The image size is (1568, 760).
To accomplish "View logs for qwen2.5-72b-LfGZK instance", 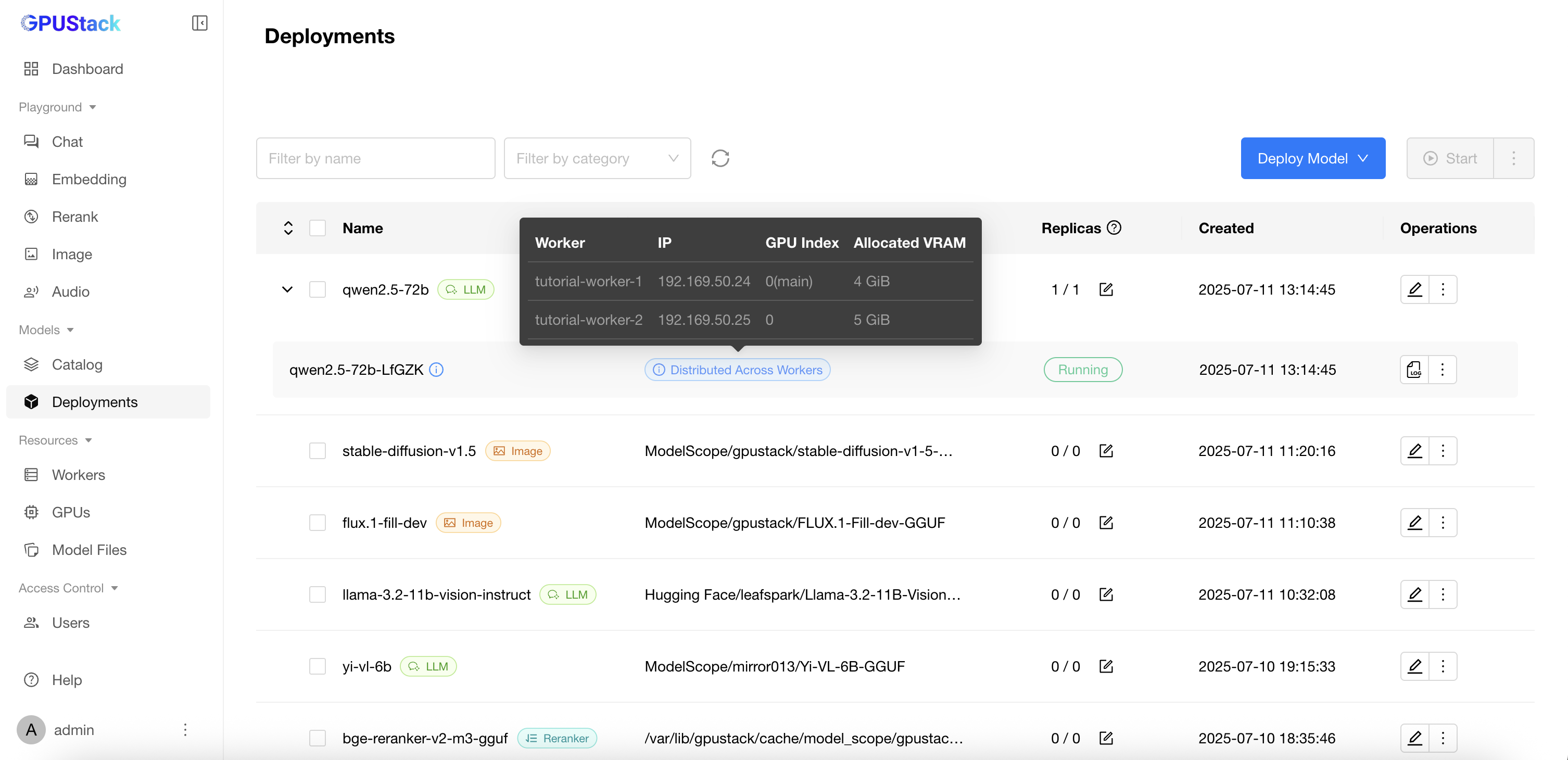I will click(1414, 370).
